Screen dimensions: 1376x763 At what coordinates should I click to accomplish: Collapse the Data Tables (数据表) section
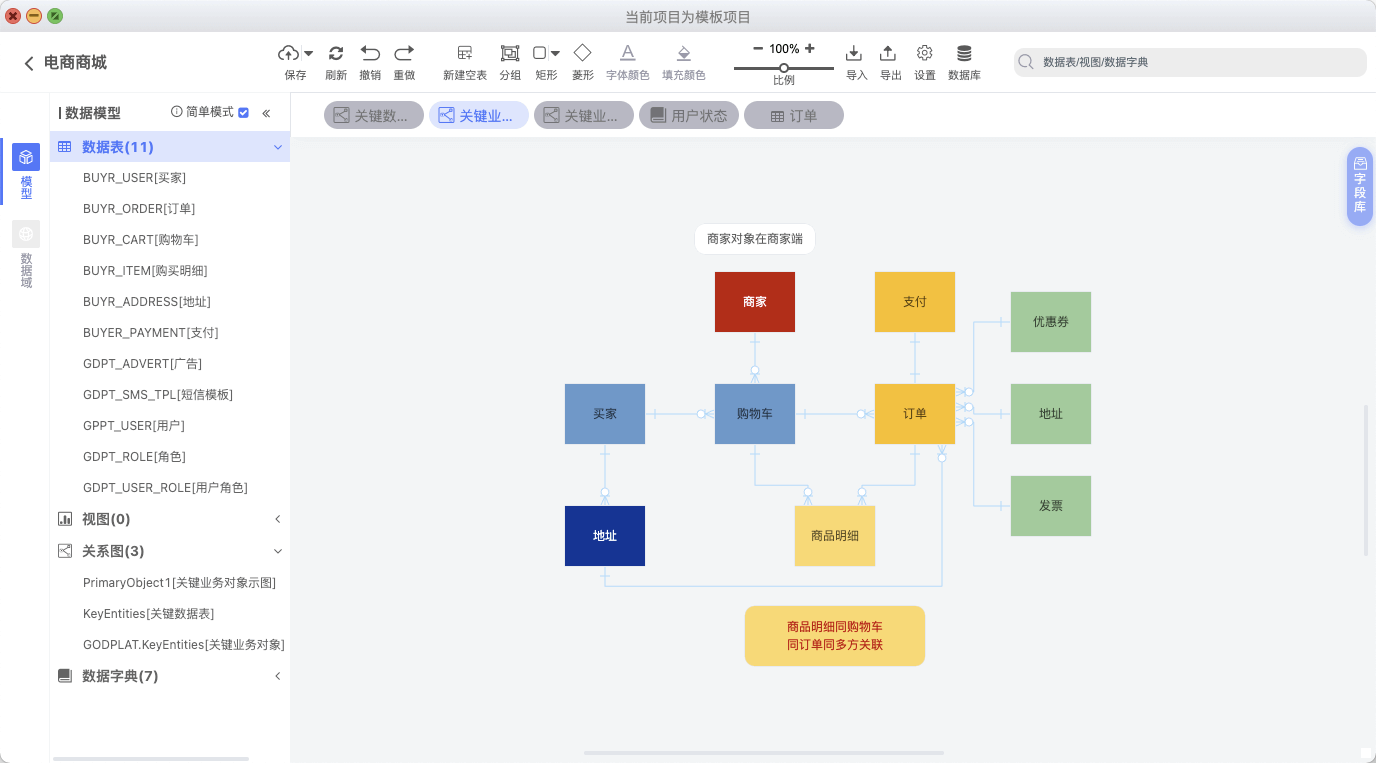click(x=278, y=147)
